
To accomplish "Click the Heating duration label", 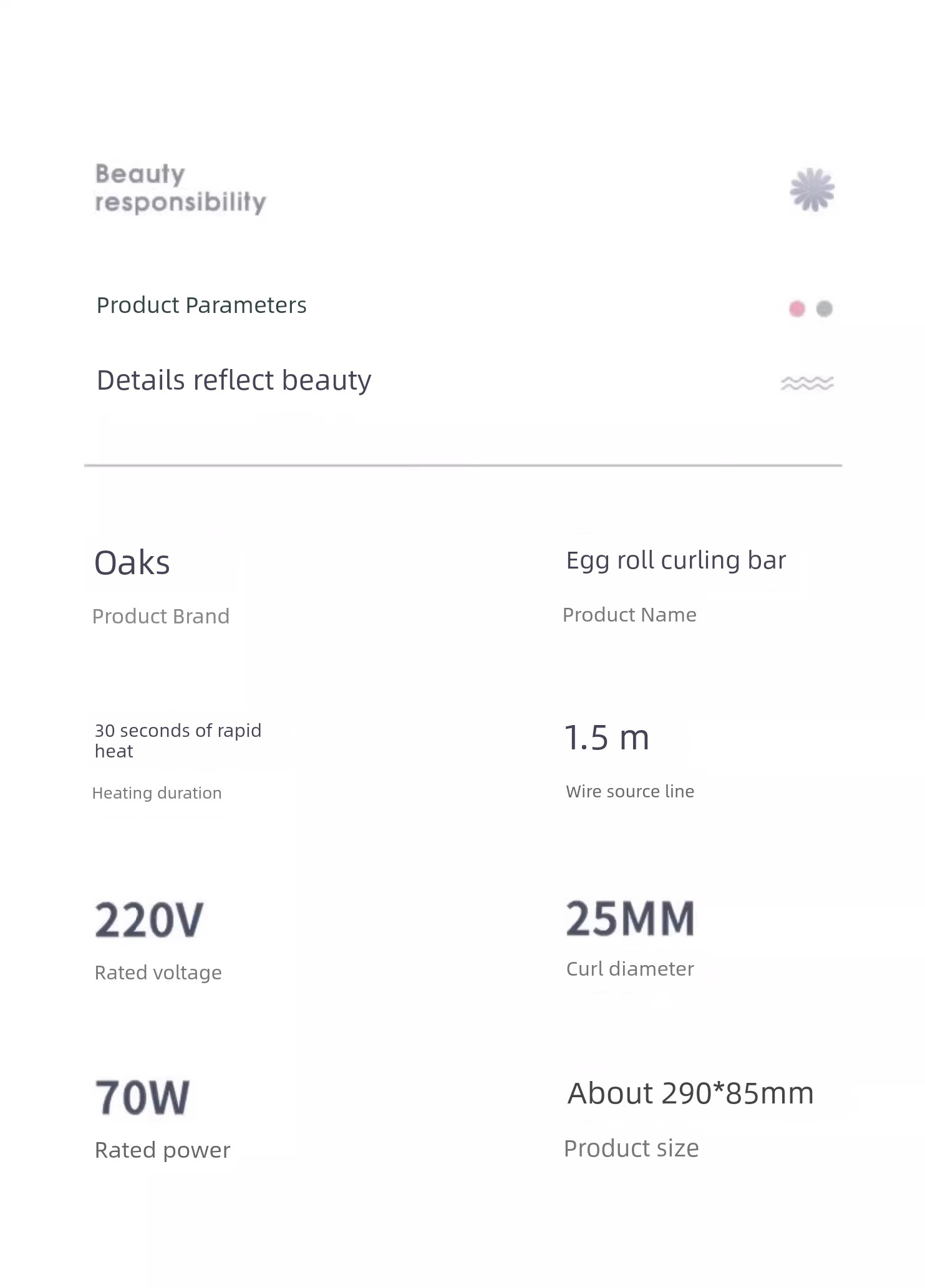I will pos(157,793).
